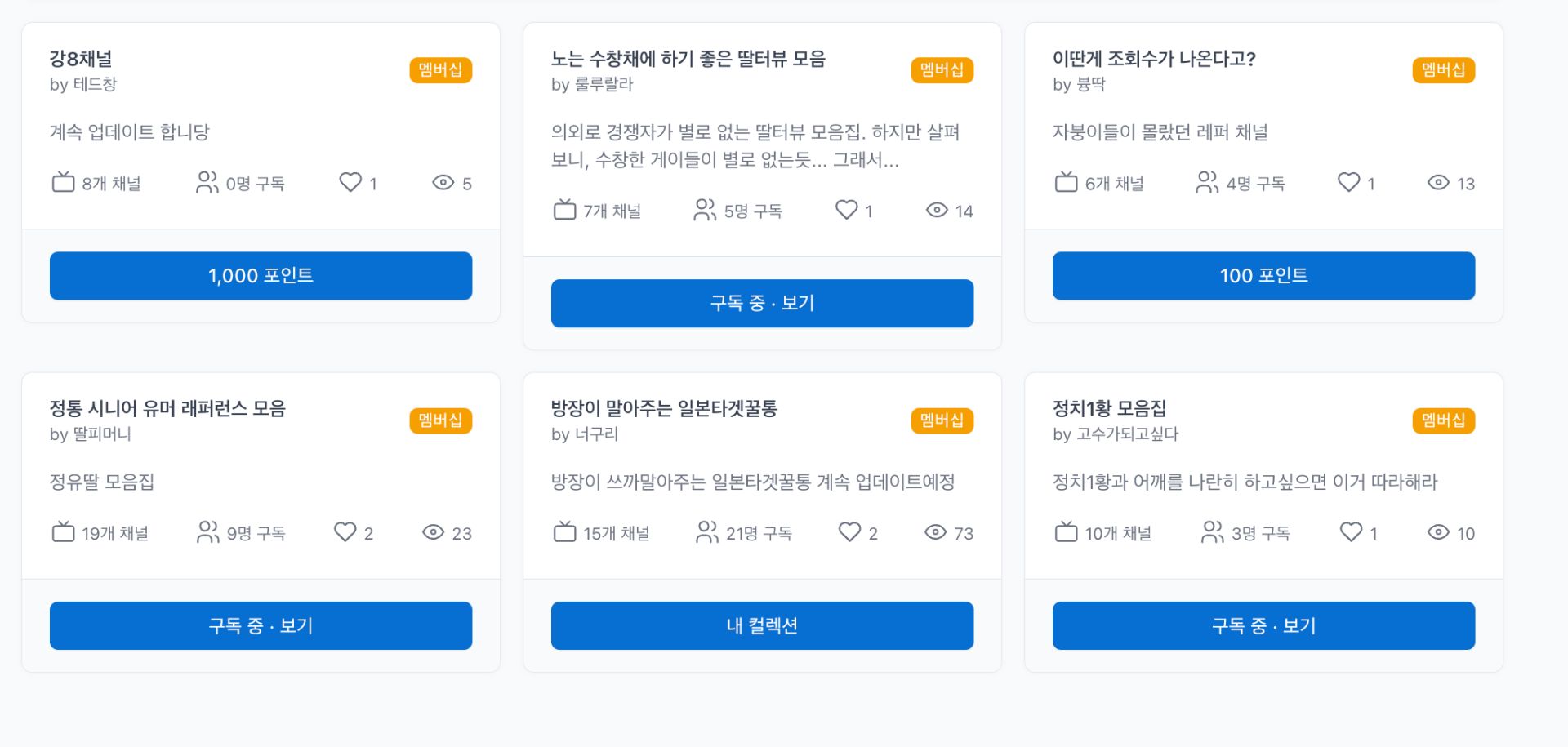Screen dimensions: 1568x747
Task: Click the eye views icon on 이딴게 조회수가 나온다고?
Action: click(x=1438, y=182)
